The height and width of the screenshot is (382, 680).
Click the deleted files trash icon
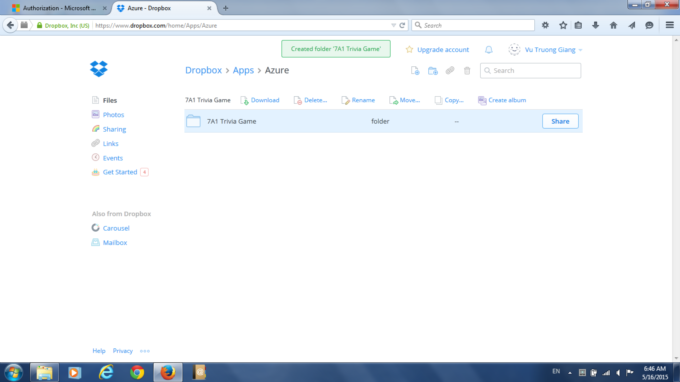(467, 70)
